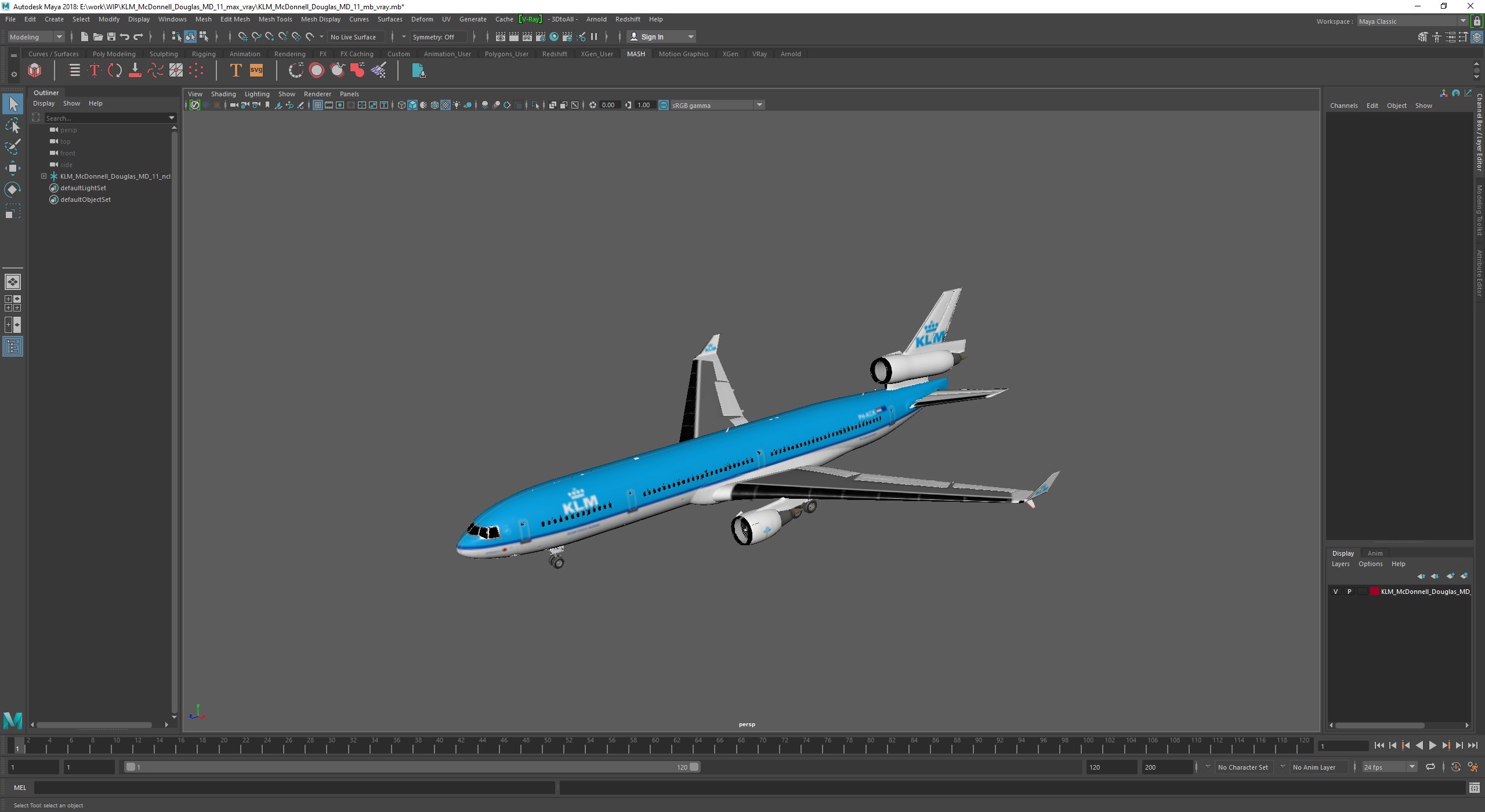
Task: Choose the Move tool in toolbox
Action: [x=13, y=168]
